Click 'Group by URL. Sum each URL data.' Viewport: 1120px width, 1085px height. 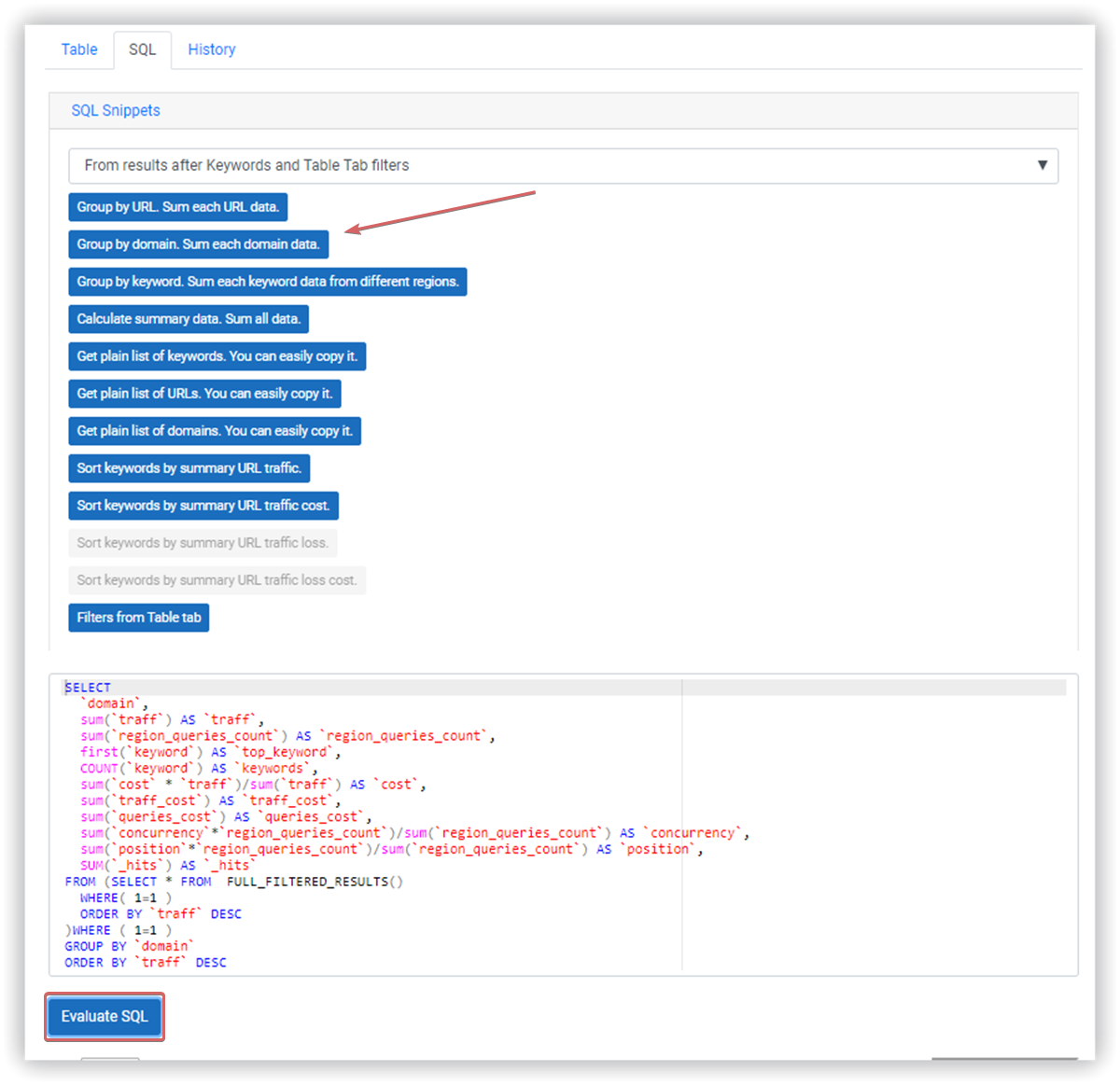coord(178,207)
